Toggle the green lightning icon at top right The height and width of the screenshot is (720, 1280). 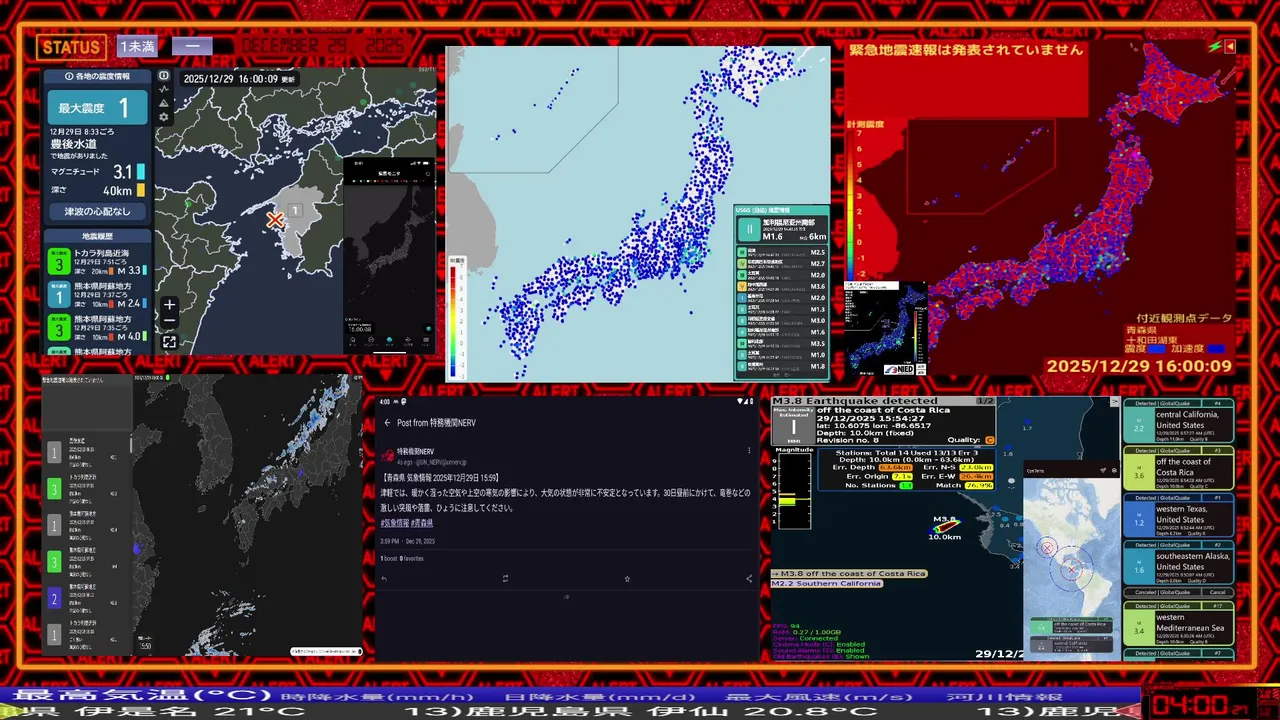click(1214, 47)
